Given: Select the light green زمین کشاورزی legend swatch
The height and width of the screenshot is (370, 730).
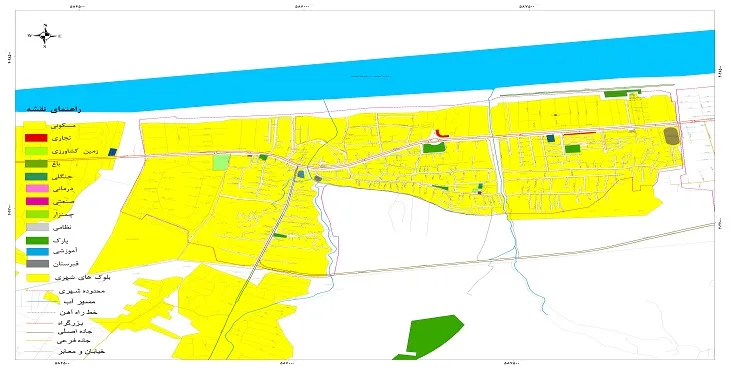Looking at the screenshot, I should (36, 151).
